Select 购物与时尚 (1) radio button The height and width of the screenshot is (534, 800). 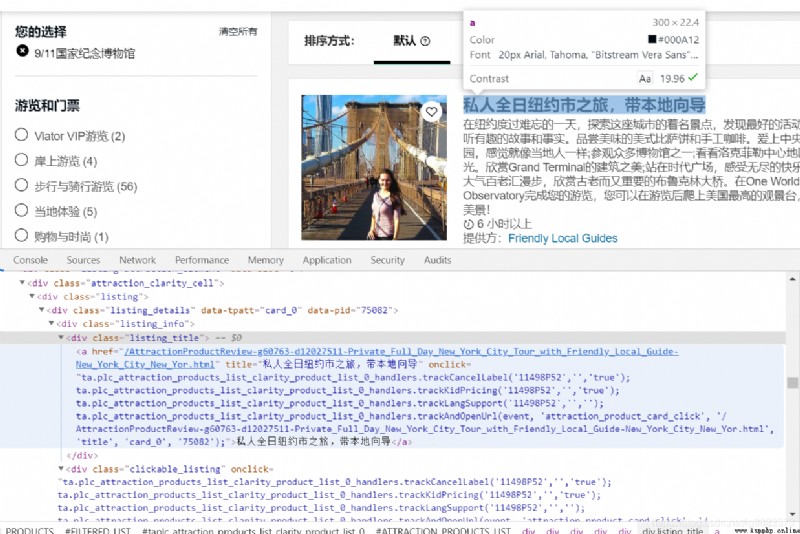(x=21, y=235)
